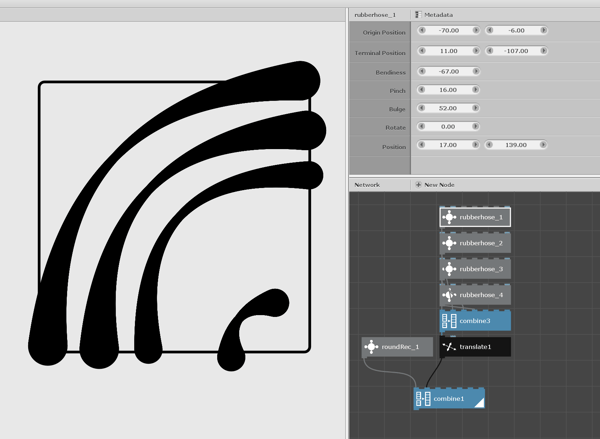Image resolution: width=600 pixels, height=439 pixels.
Task: Click the rubberhose_1 title in parameters header
Action: (x=375, y=15)
